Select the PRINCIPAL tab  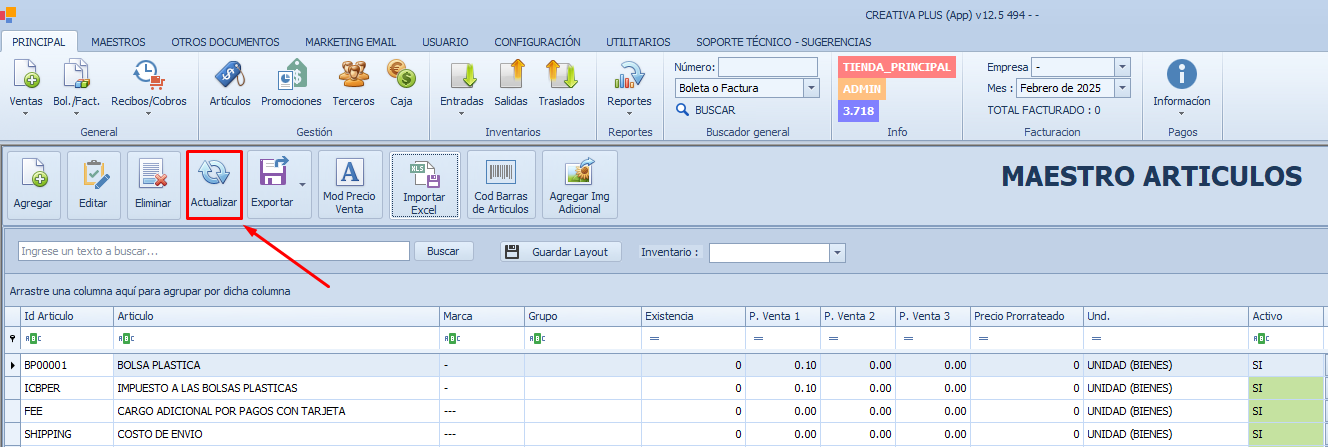tap(39, 42)
